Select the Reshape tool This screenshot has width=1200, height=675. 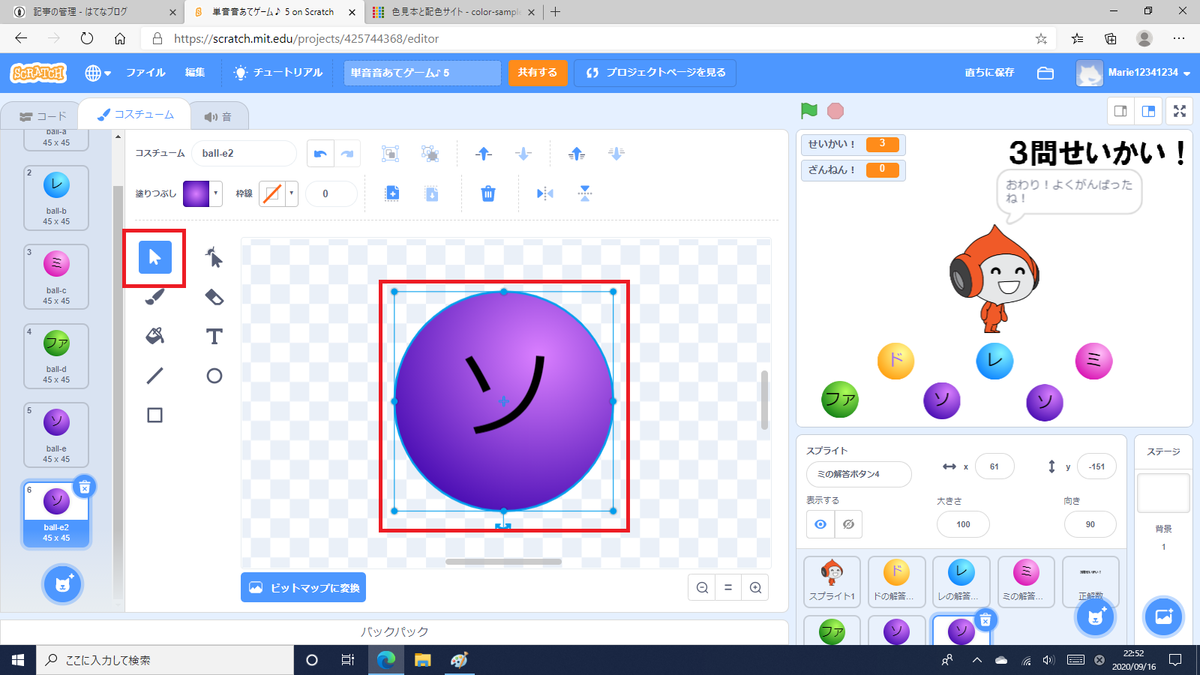(x=214, y=257)
